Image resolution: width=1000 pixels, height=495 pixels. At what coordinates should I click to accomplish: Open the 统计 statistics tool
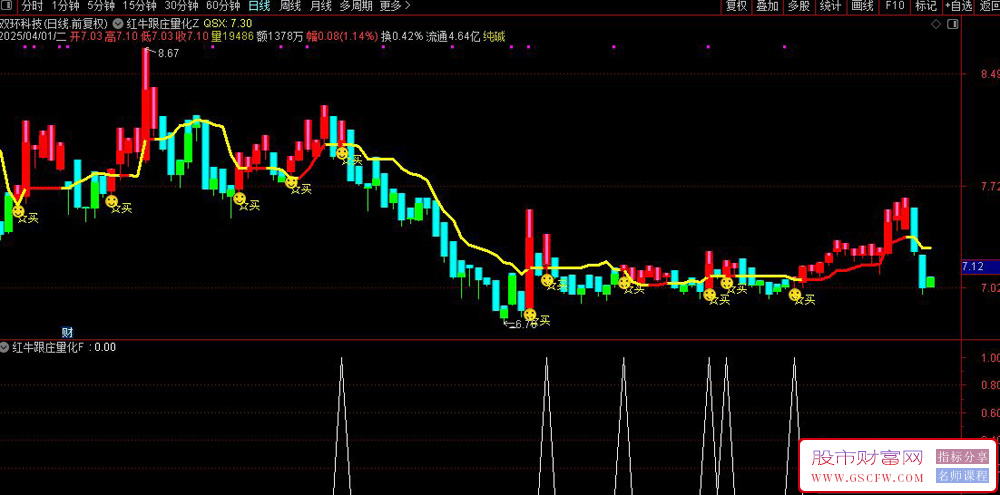pyautogui.click(x=830, y=6)
